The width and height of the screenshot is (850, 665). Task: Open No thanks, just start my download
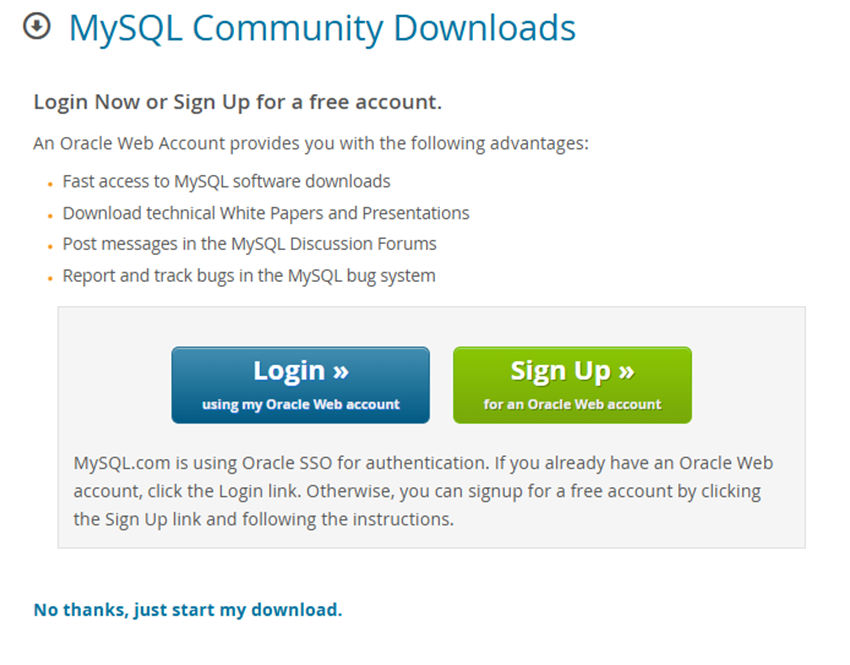187,609
